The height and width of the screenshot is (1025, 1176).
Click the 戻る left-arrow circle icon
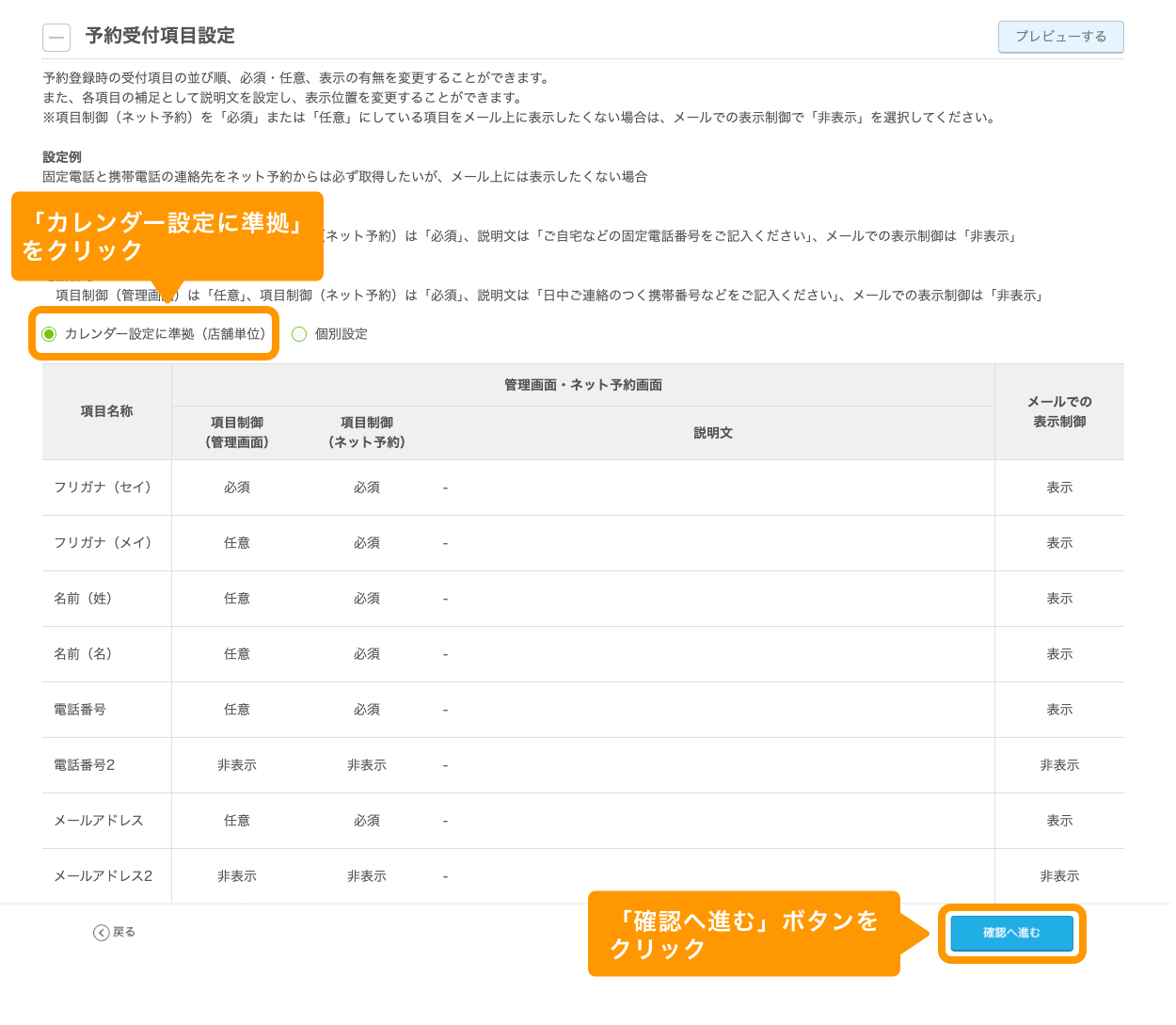[x=102, y=933]
